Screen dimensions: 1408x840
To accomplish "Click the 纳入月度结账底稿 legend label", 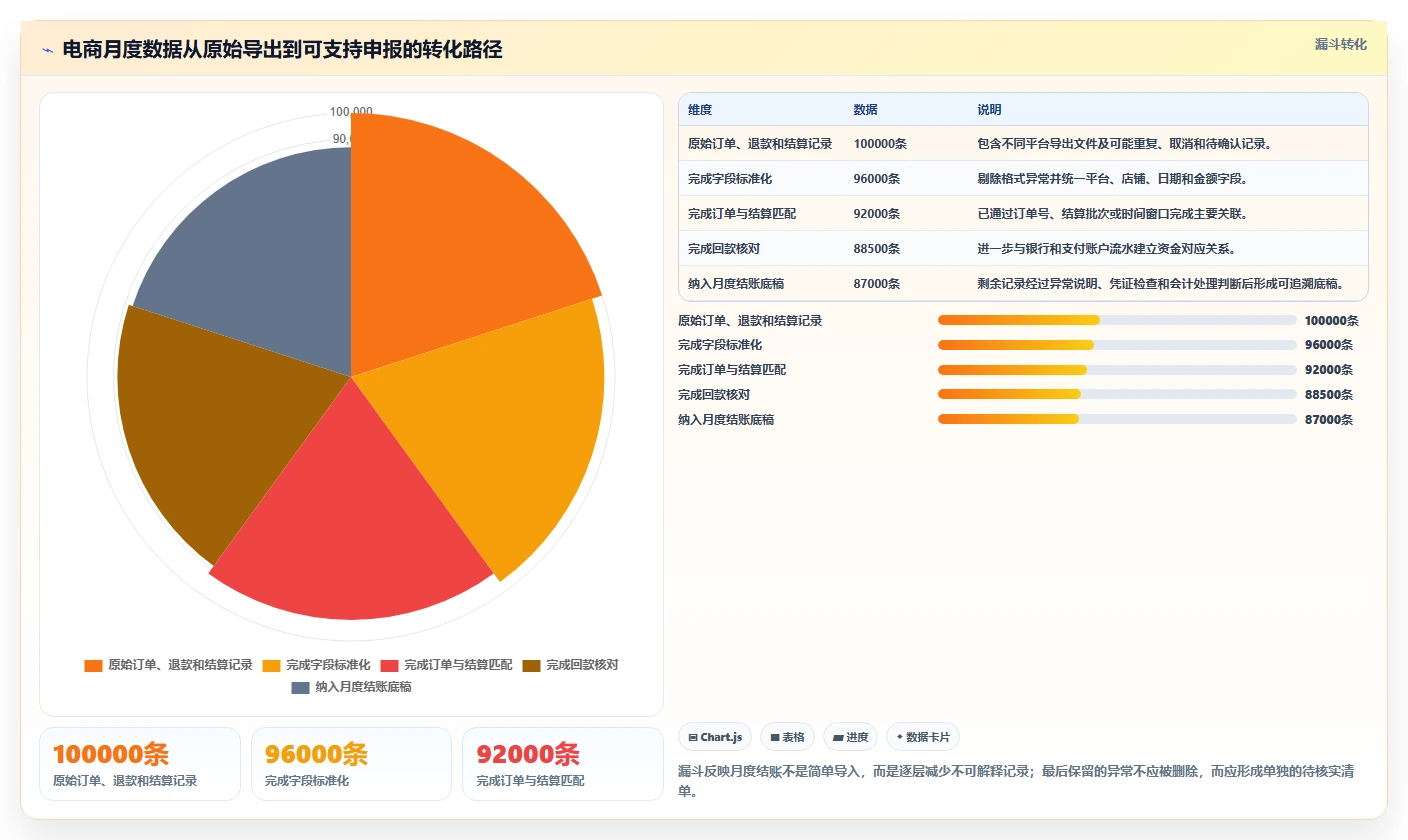I will point(364,687).
